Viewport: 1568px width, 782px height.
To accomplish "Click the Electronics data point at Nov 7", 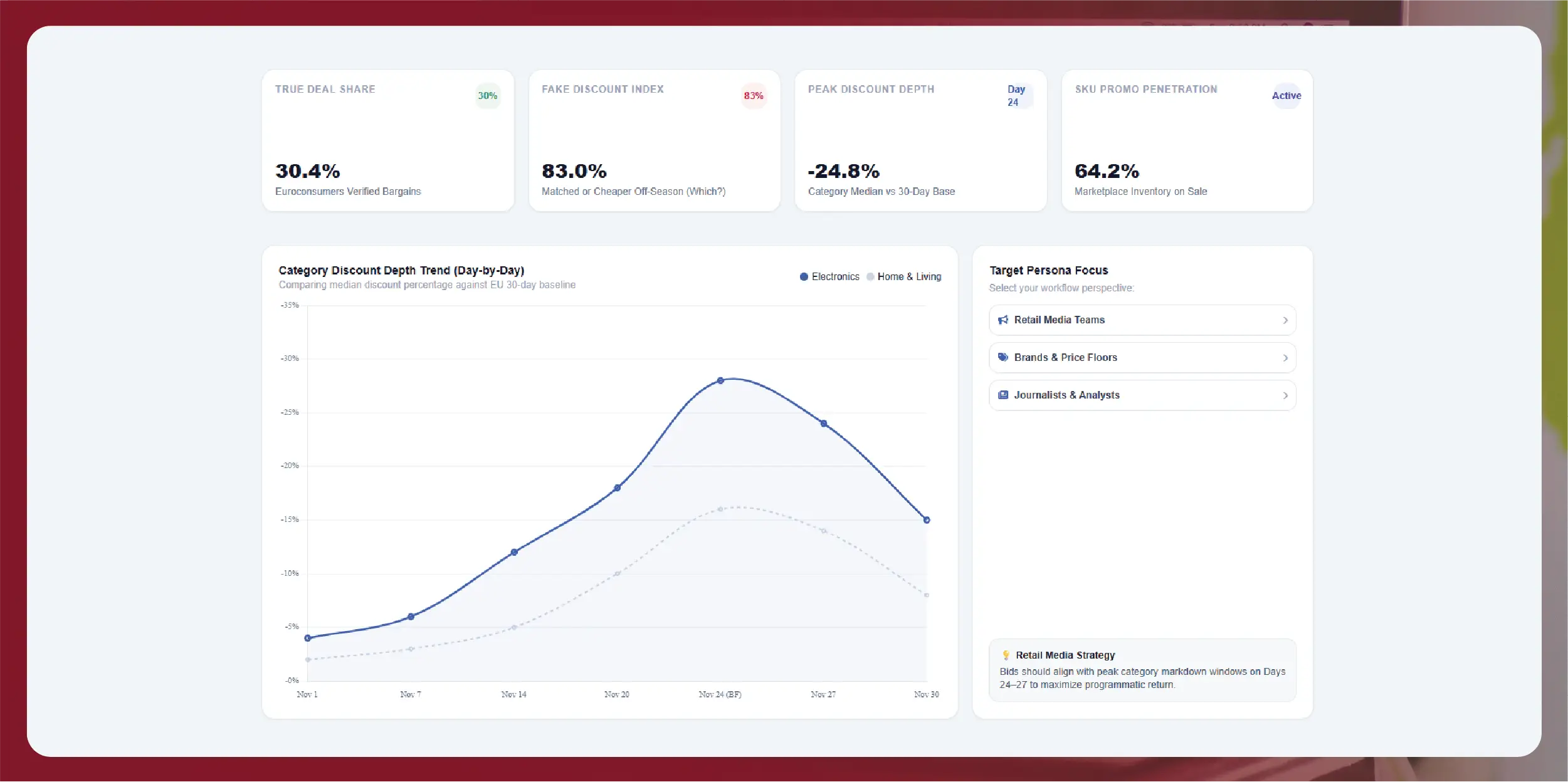I will point(411,617).
